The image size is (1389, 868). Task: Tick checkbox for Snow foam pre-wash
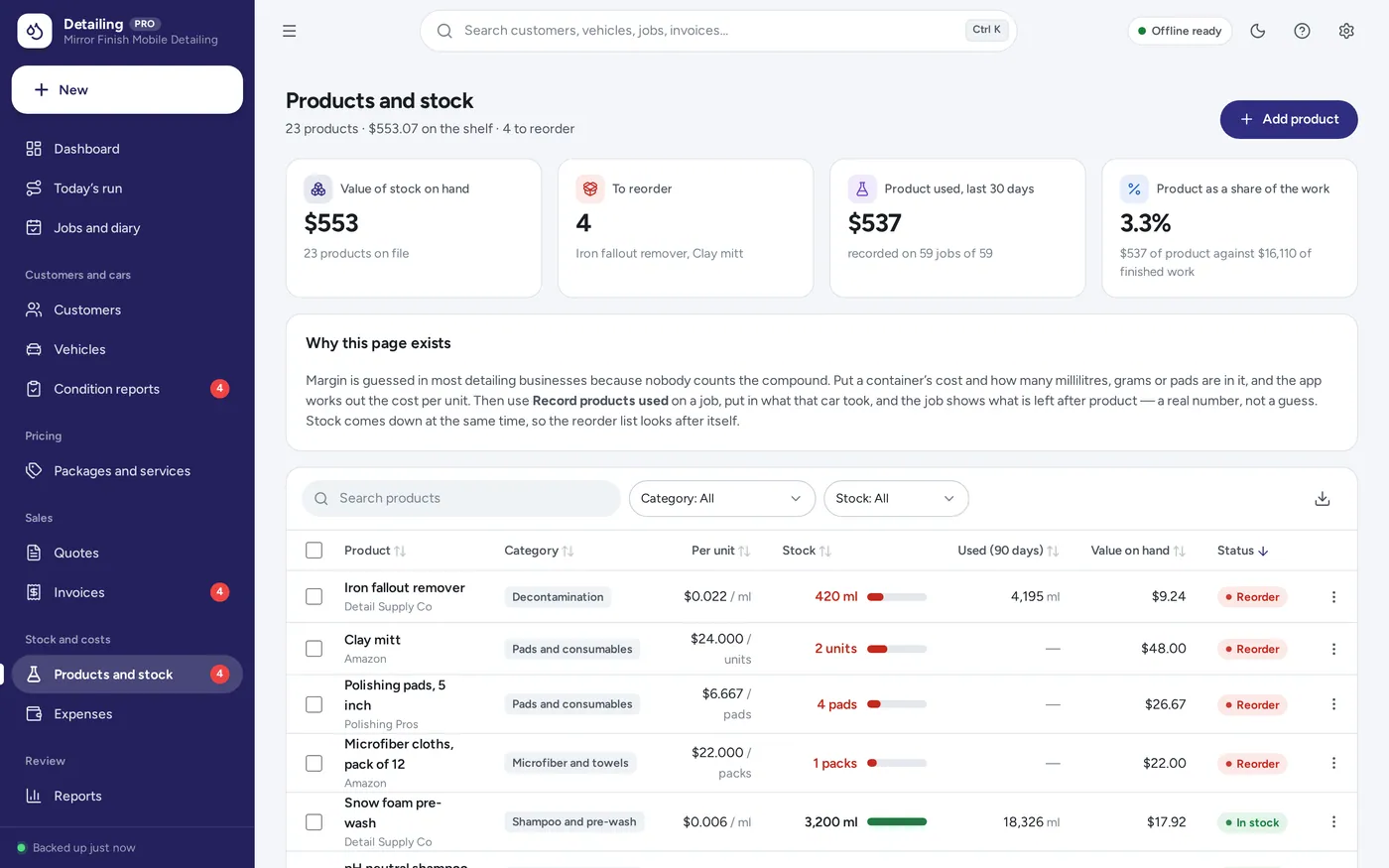(x=315, y=822)
